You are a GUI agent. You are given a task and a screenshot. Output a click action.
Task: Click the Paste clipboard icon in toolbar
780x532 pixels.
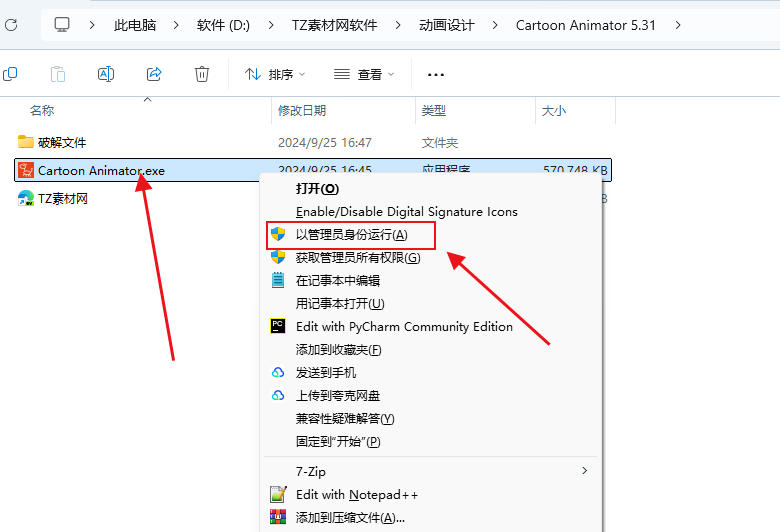(x=58, y=74)
